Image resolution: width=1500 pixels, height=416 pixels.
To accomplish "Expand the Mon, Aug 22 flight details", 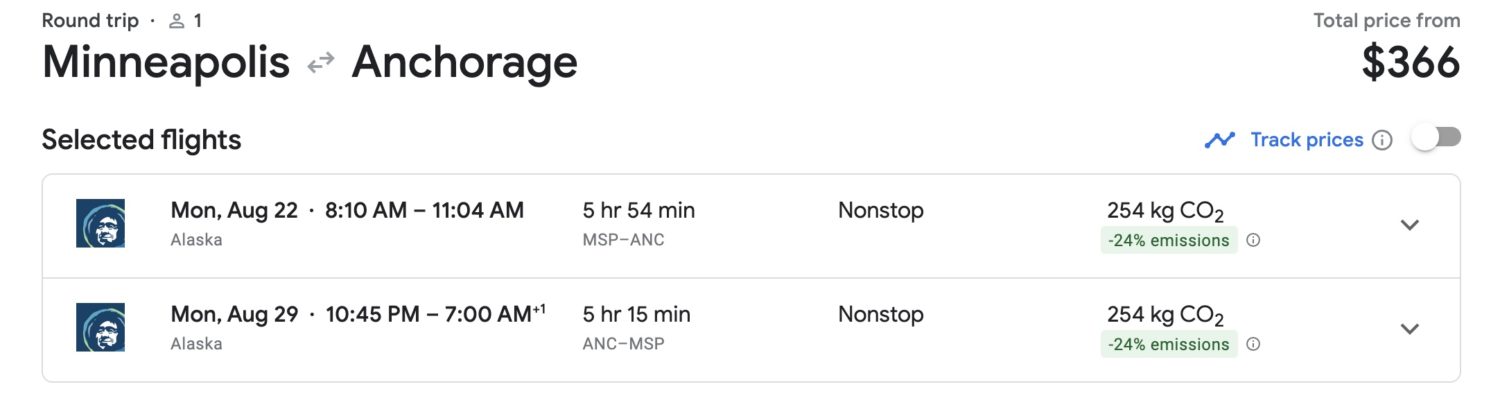I will tap(1409, 225).
